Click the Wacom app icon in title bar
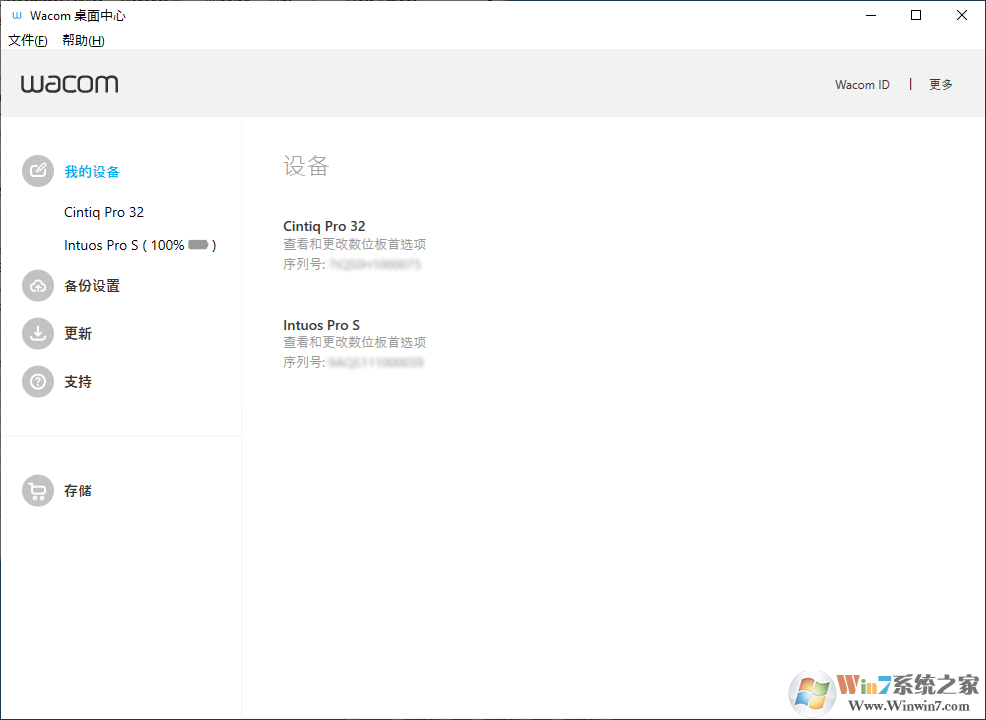 click(16, 16)
